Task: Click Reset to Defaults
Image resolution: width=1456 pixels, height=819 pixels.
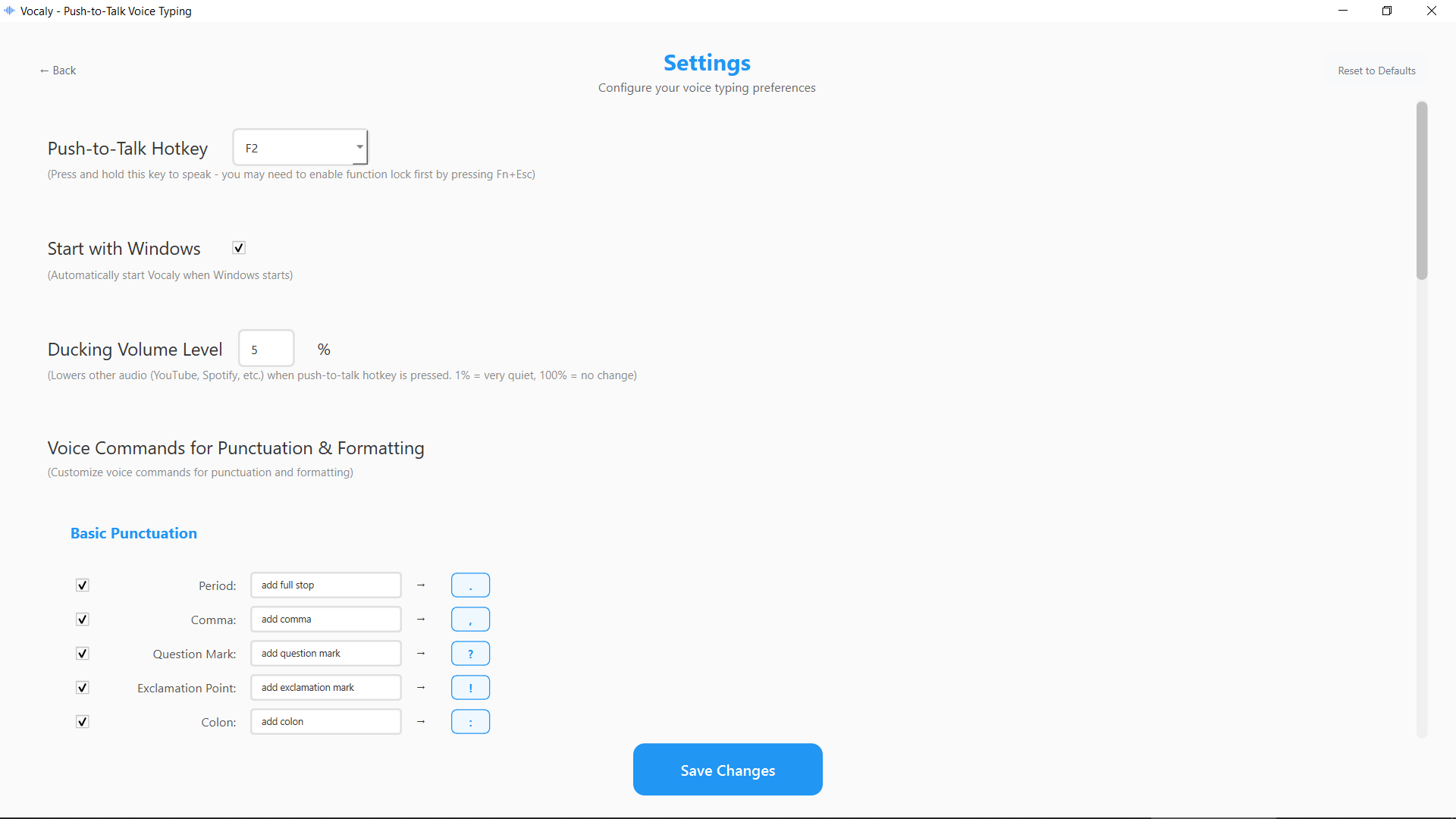Action: [x=1376, y=71]
